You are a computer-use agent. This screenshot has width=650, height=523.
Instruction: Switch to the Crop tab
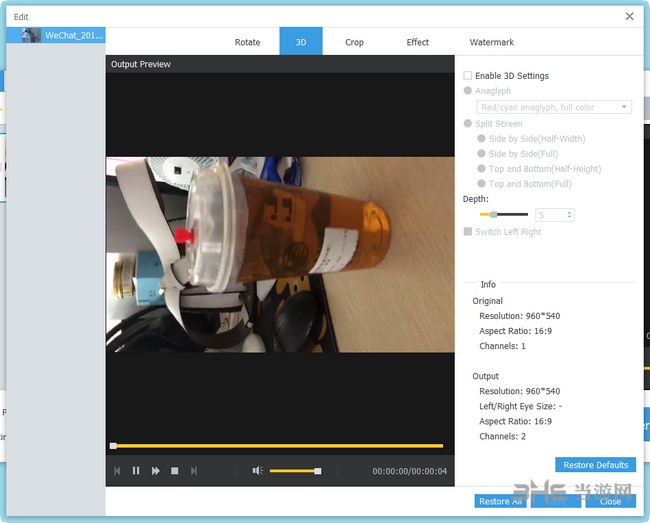[x=354, y=42]
